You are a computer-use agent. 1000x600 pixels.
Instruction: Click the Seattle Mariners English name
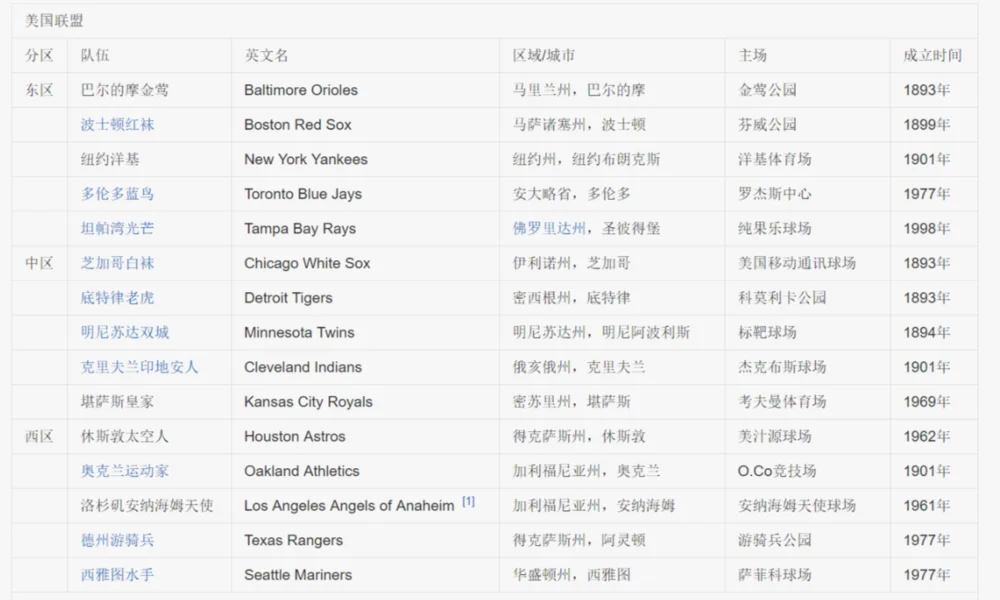(x=298, y=574)
